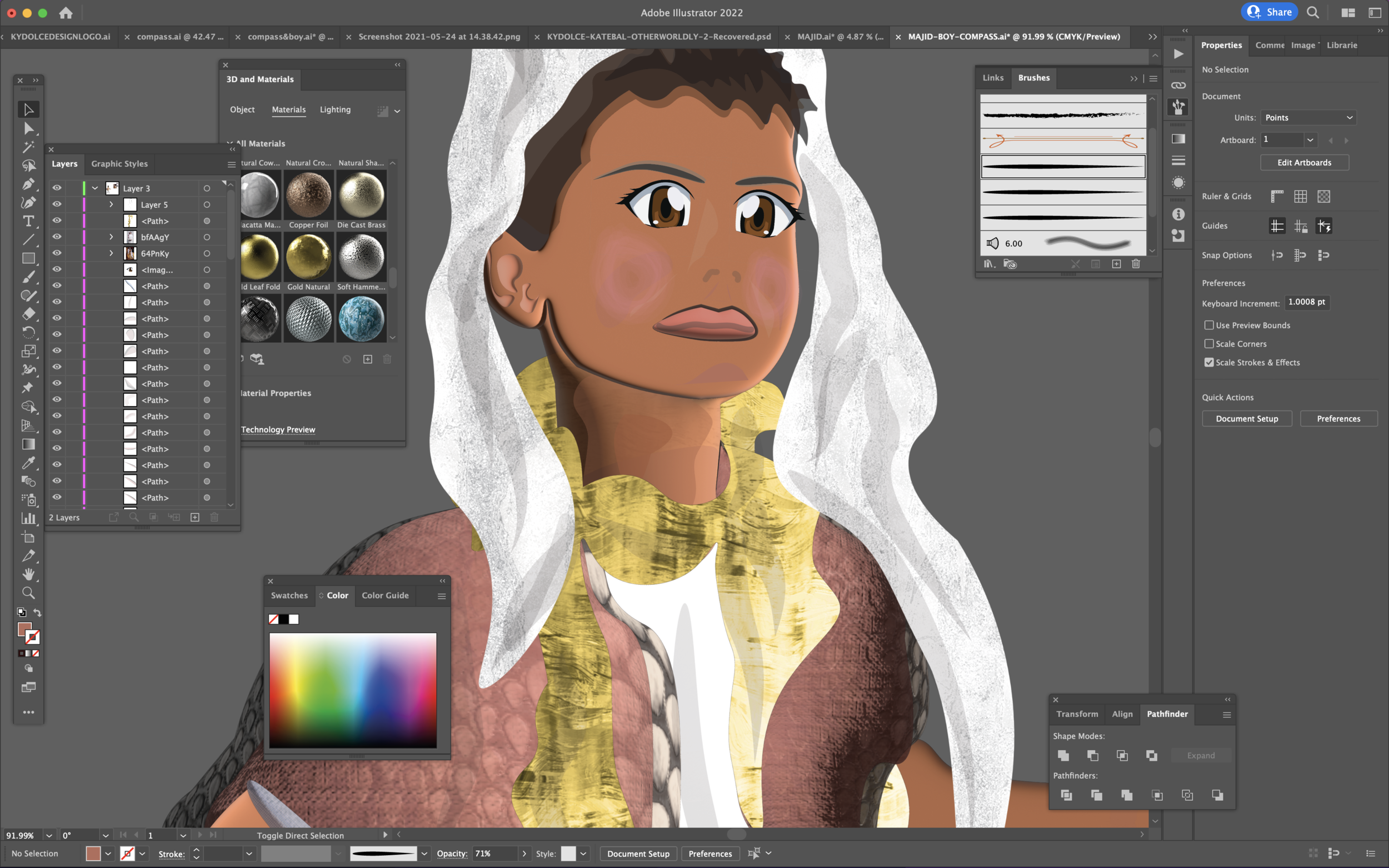Pick a color from the spectrum
The image size is (1389, 868).
pos(353,690)
